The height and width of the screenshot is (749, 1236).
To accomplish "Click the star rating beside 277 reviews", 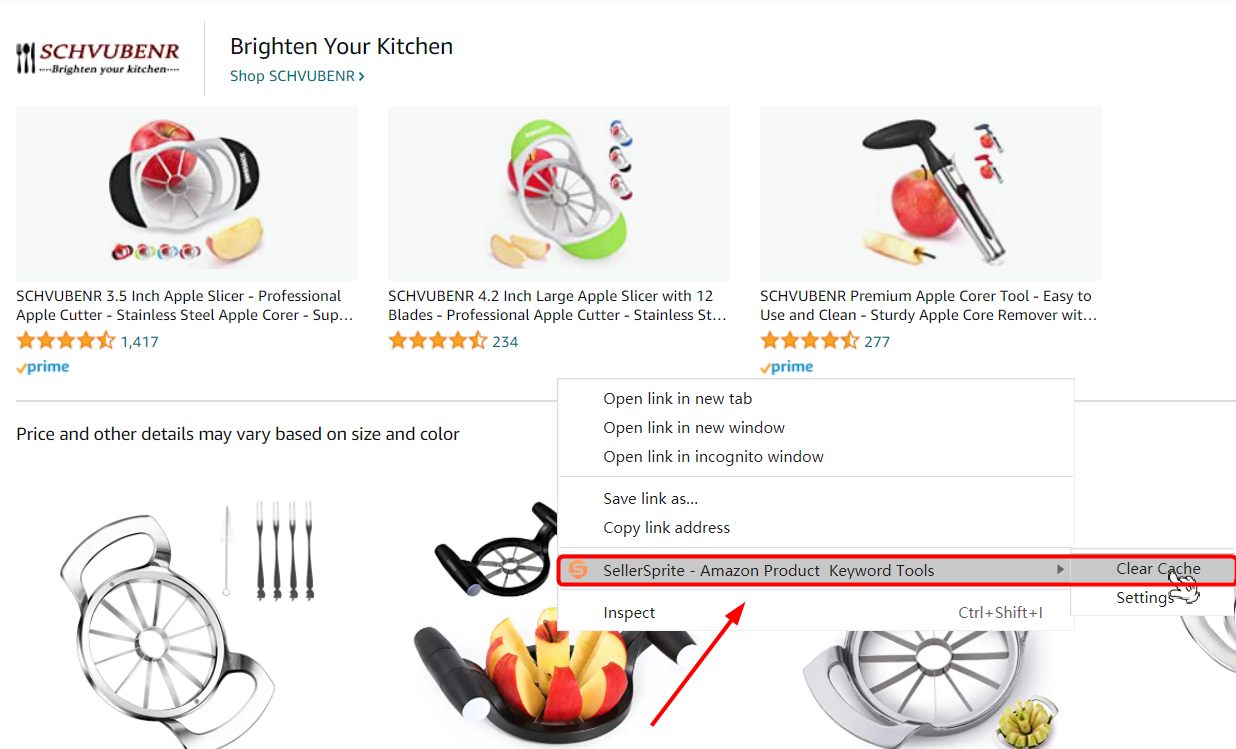I will [810, 341].
